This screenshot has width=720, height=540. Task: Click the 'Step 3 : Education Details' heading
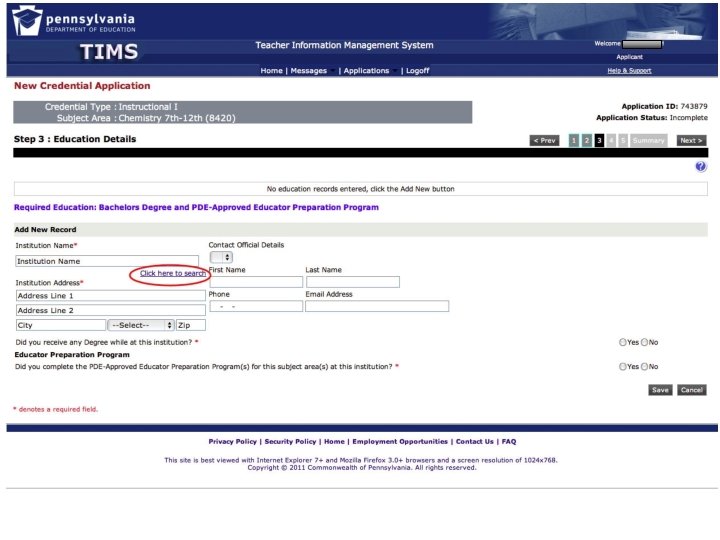coord(75,139)
